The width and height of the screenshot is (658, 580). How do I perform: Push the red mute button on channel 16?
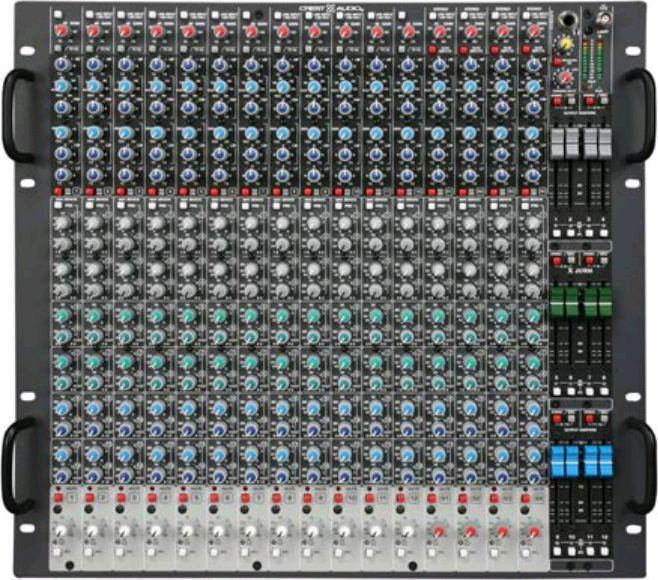tap(525, 498)
